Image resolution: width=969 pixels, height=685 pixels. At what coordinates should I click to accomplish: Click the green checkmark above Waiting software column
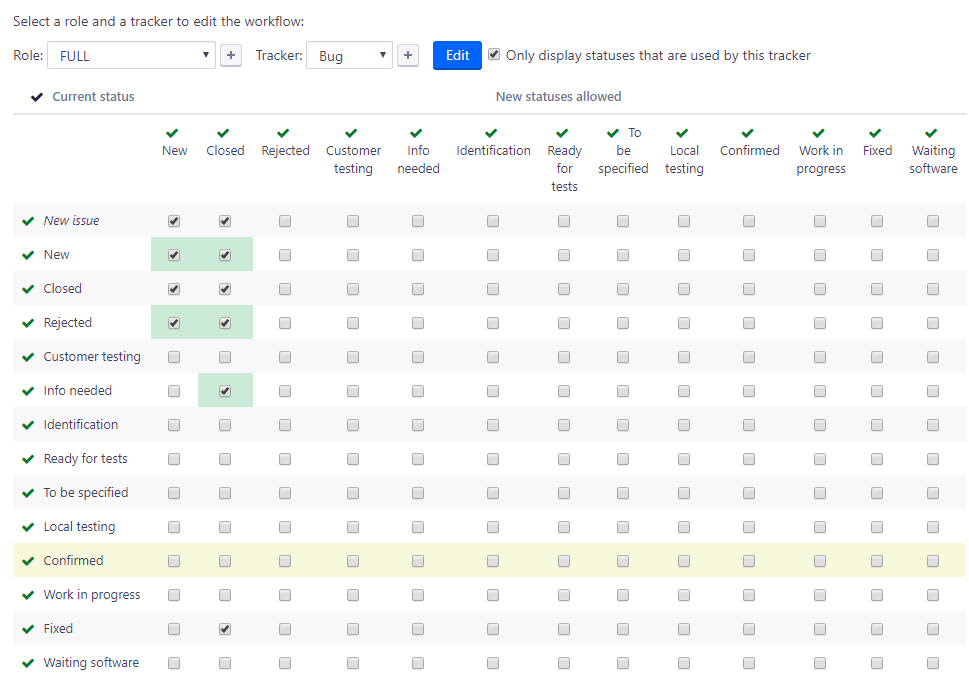coord(931,133)
